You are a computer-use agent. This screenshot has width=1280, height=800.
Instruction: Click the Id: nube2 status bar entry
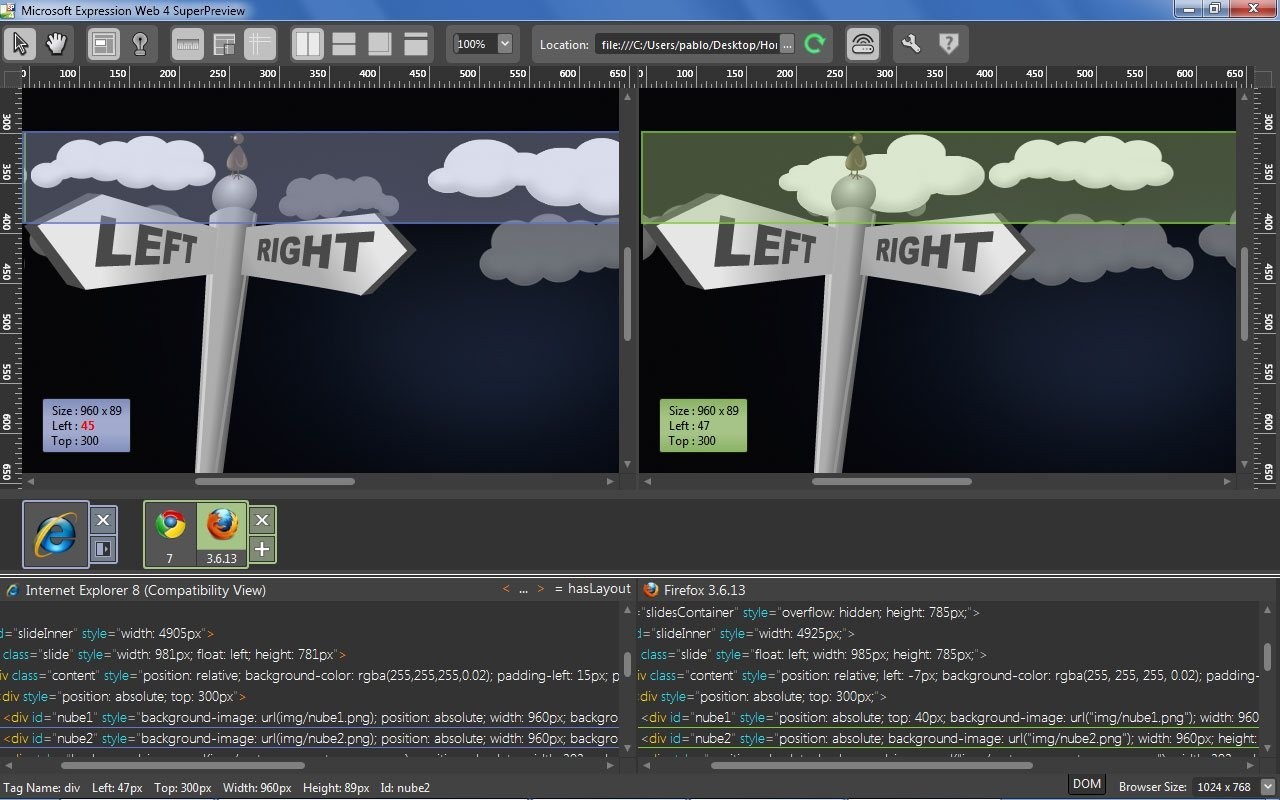coord(405,787)
